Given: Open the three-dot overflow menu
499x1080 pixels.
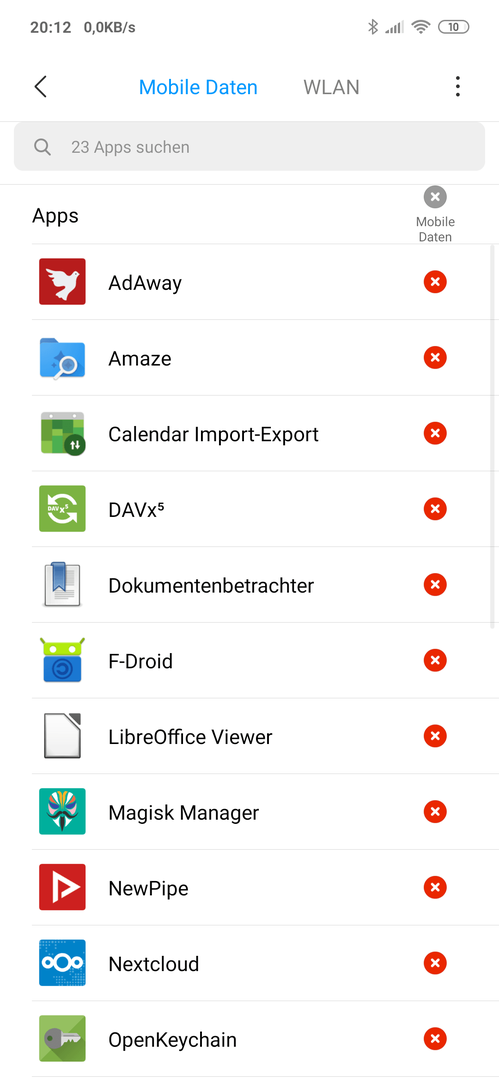Looking at the screenshot, I should (457, 87).
